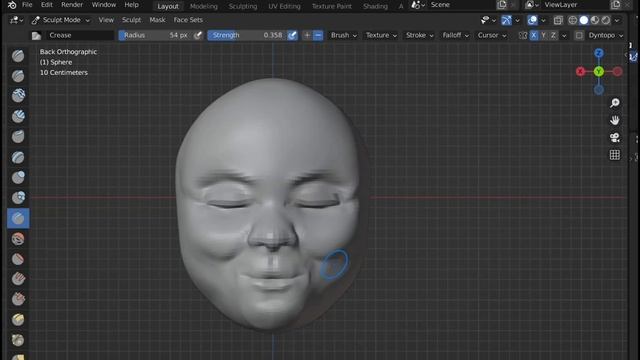Screen dimensions: 640x360
Task: Switch to material preview shading
Action: 595,20
